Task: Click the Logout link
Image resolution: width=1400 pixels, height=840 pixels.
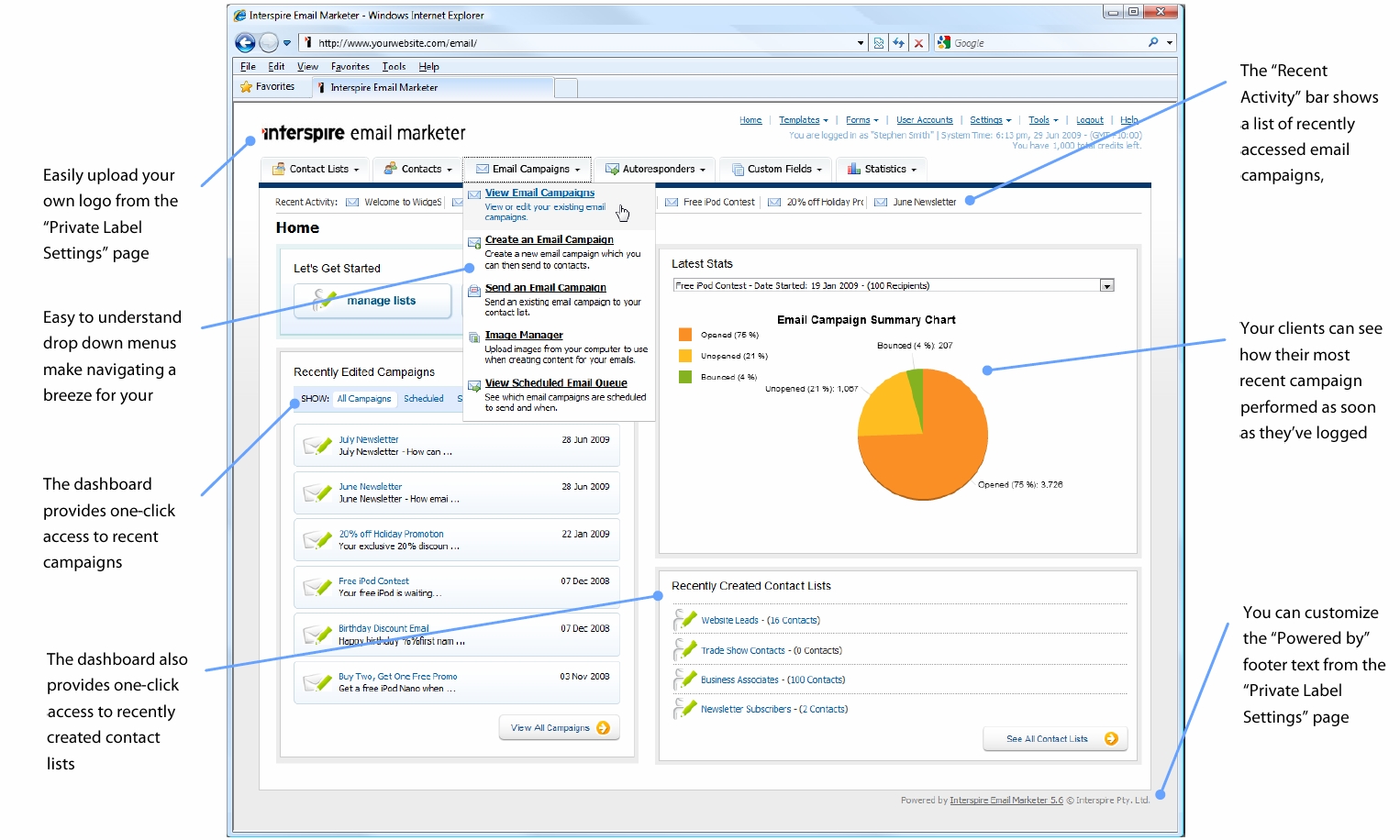Action: [x=1090, y=120]
